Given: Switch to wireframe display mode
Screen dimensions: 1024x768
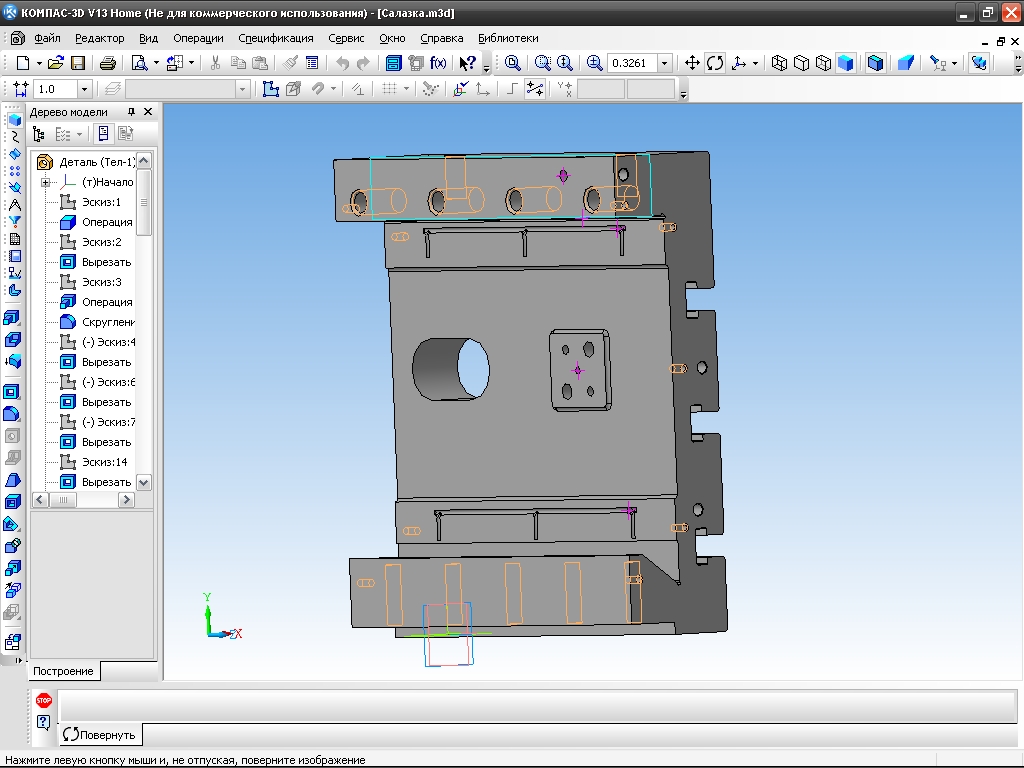Looking at the screenshot, I should (x=779, y=63).
